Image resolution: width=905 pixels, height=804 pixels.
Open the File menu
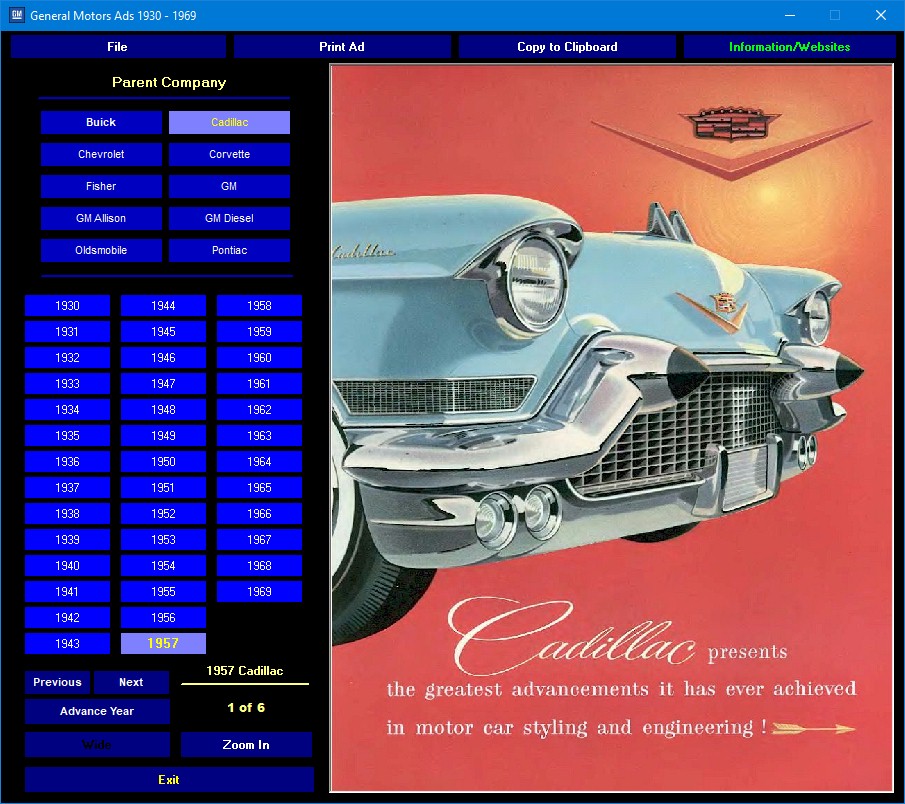click(x=118, y=47)
